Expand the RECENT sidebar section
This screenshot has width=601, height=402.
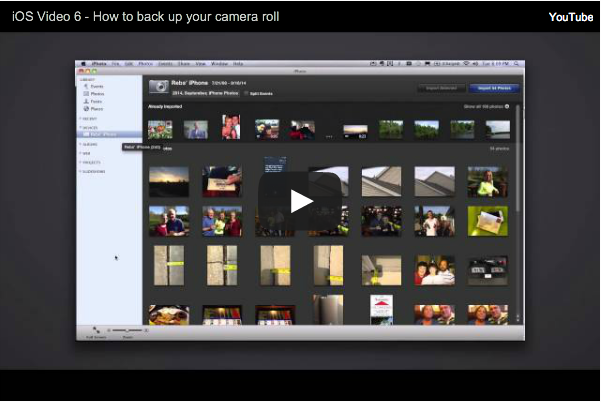[80, 119]
